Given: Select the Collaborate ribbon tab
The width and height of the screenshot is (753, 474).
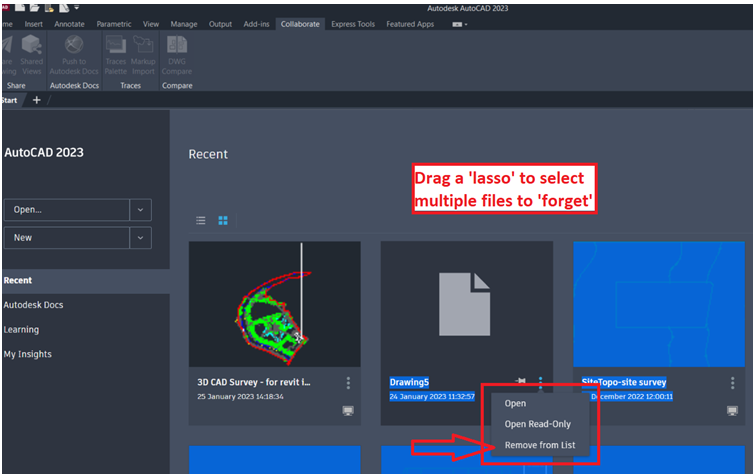Looking at the screenshot, I should pos(300,24).
